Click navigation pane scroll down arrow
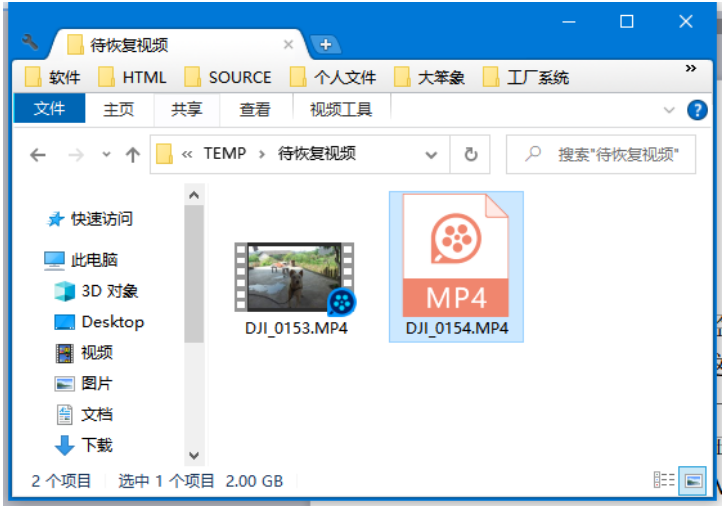The height and width of the screenshot is (511, 723). [x=194, y=455]
